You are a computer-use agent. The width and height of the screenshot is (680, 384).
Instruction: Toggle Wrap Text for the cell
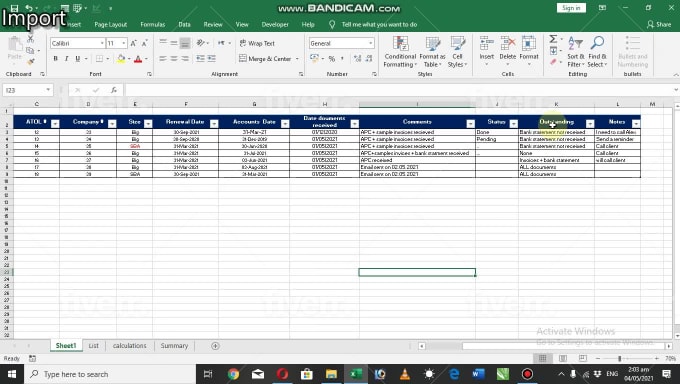click(257, 43)
